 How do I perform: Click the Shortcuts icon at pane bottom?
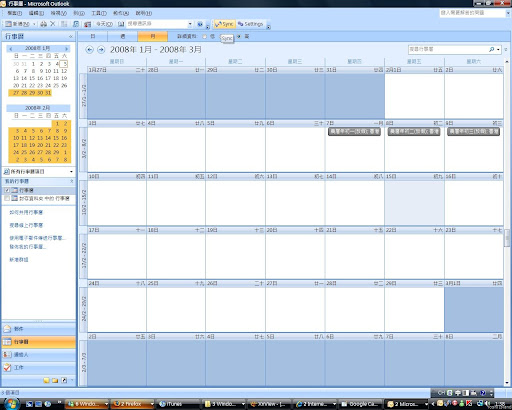[64, 380]
